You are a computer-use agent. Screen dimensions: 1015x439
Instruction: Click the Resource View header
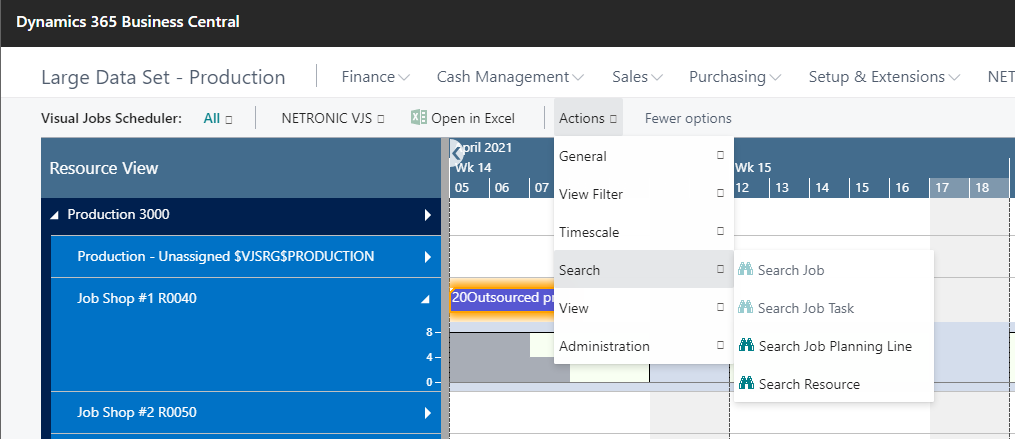click(104, 168)
